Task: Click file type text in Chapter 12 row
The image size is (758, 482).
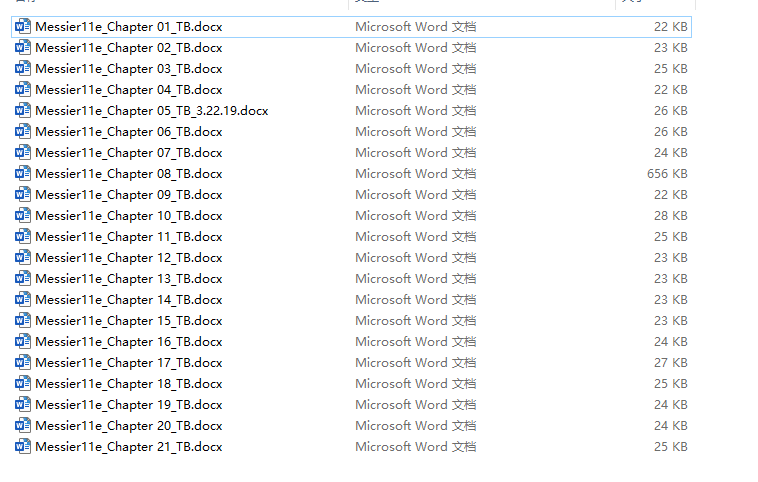Action: pyautogui.click(x=416, y=258)
